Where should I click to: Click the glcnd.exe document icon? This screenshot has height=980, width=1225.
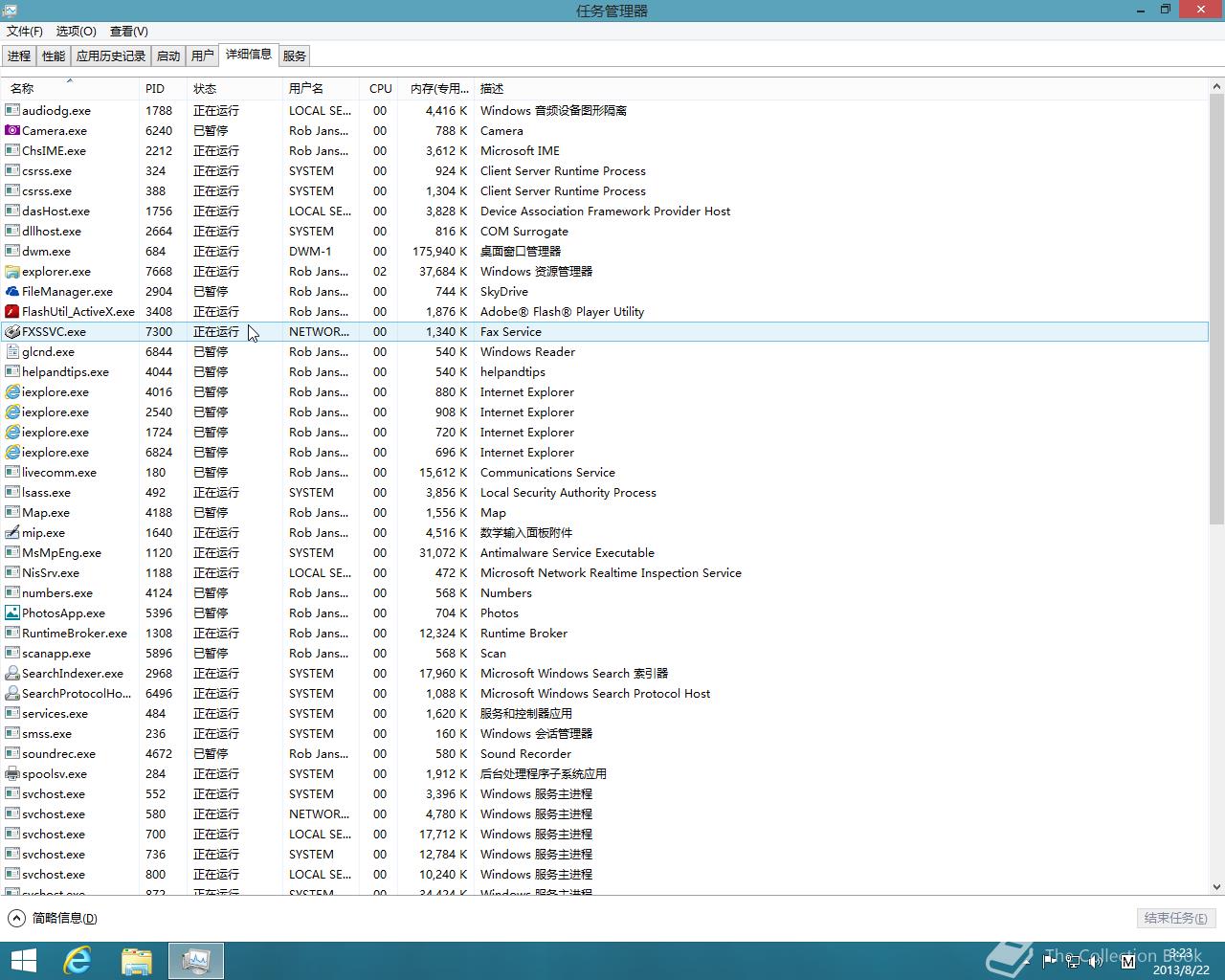(12, 351)
